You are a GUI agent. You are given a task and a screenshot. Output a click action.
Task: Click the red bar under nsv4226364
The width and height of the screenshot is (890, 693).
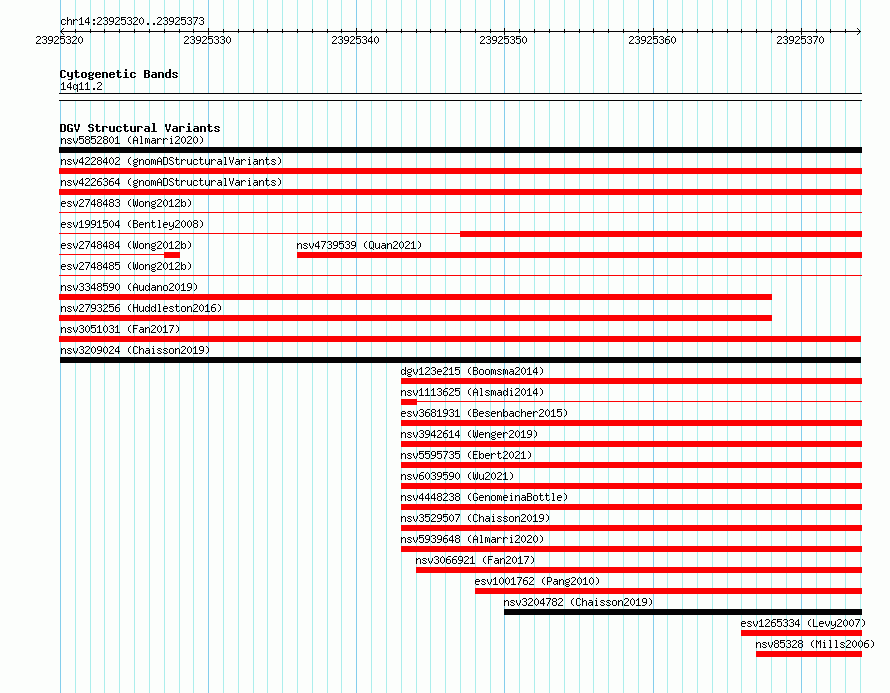point(460,192)
